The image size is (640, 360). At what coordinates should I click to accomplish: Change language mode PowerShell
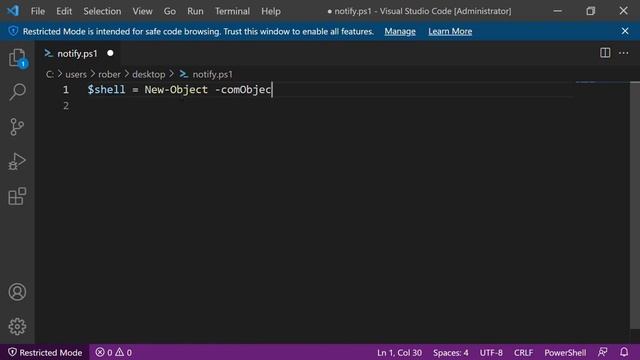pyautogui.click(x=565, y=352)
